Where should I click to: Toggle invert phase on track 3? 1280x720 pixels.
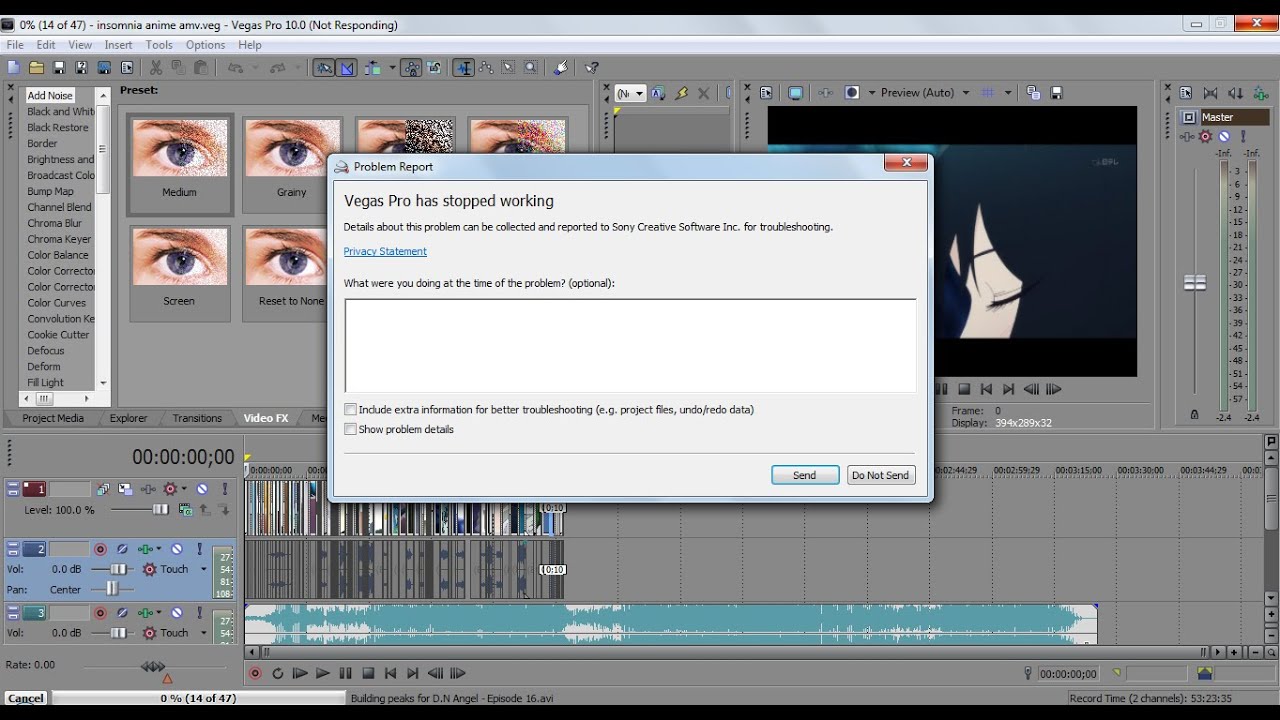tap(122, 613)
